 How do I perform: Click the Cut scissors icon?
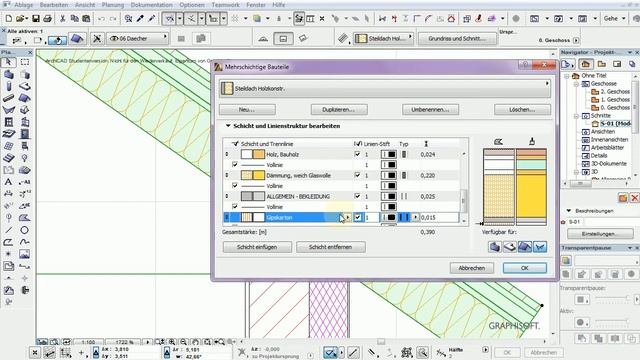(x=62, y=18)
